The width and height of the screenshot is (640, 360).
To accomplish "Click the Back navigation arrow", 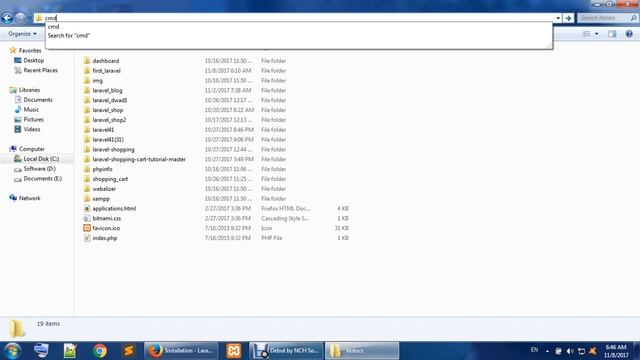I will tap(7, 18).
